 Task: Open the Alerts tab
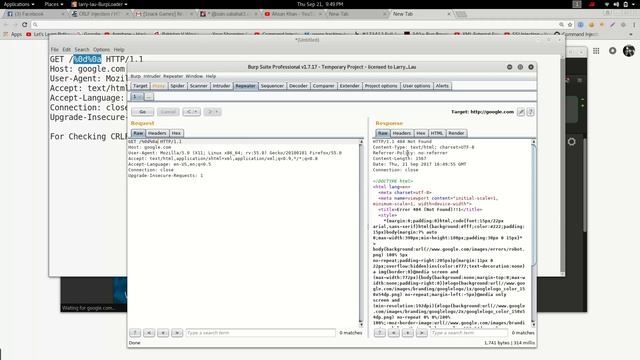click(442, 86)
